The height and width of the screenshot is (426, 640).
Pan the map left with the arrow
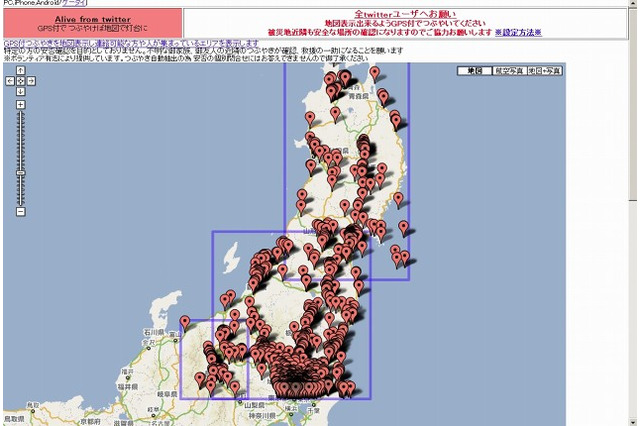pos(10,81)
